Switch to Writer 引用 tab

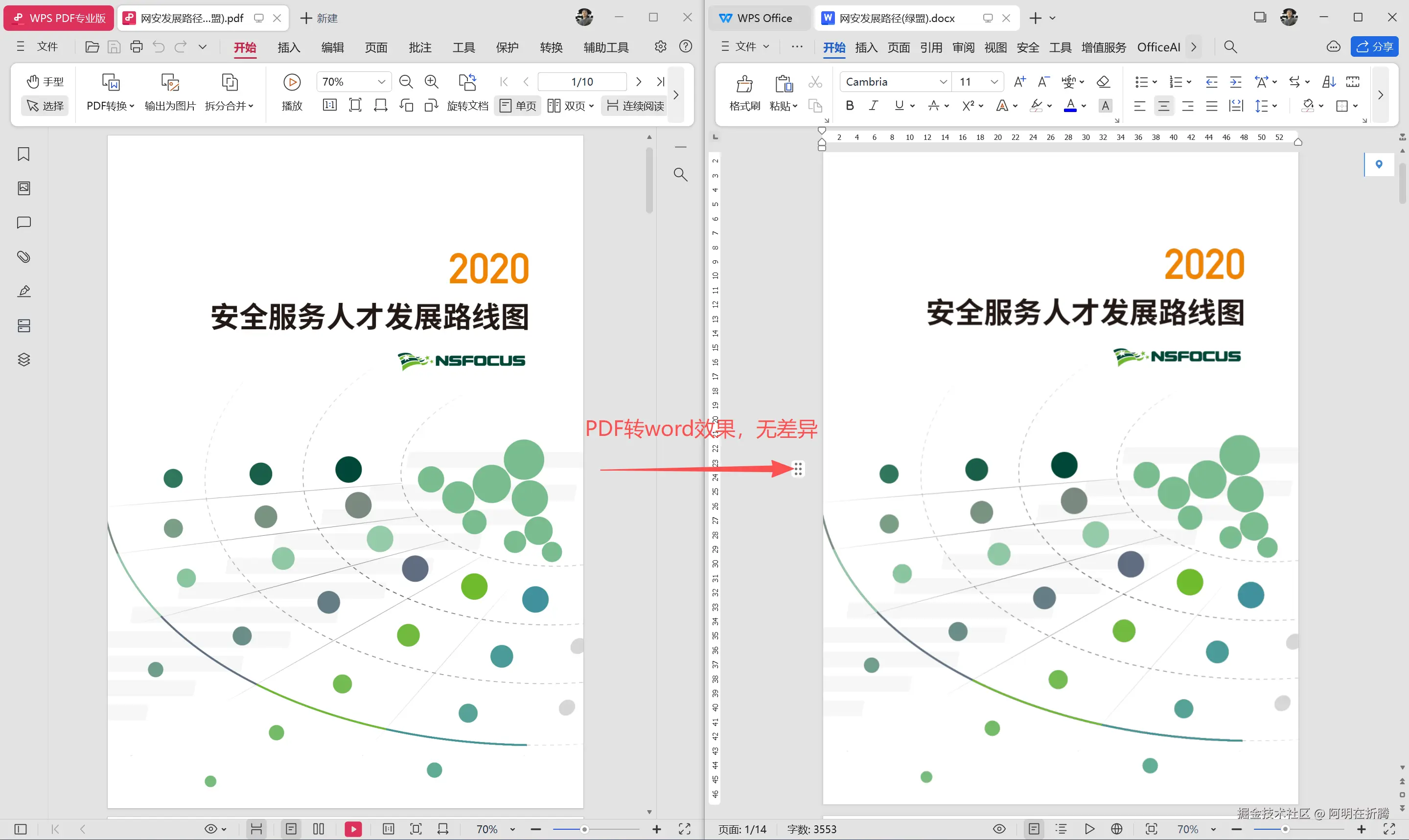[x=931, y=47]
